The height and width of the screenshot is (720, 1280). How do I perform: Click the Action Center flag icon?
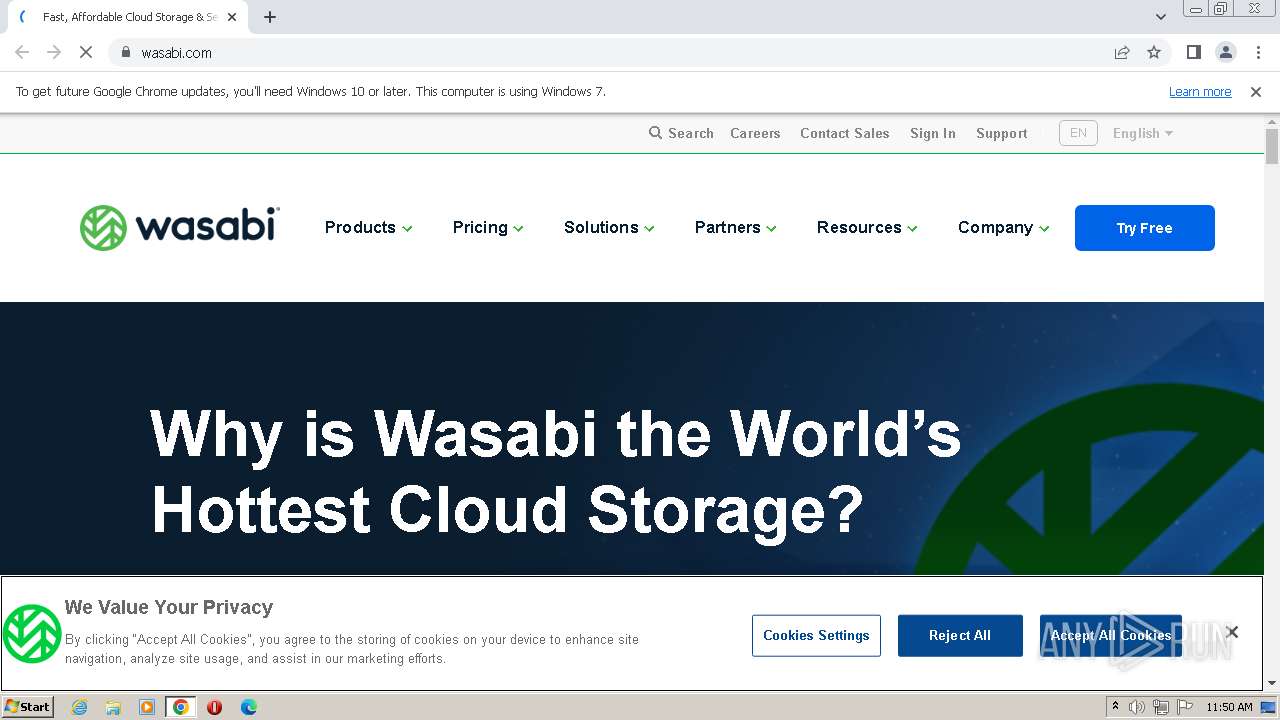click(1184, 707)
